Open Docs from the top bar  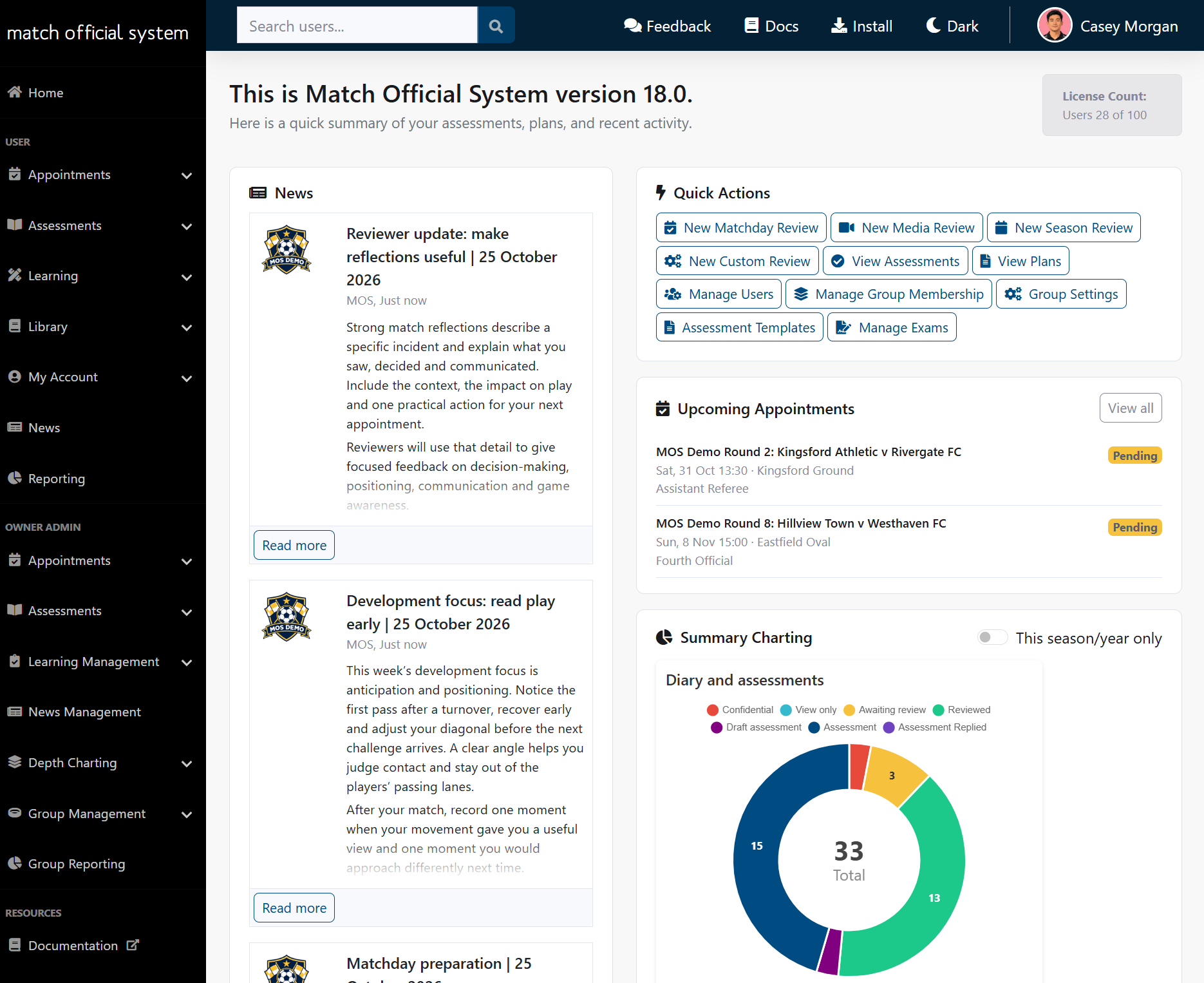[x=771, y=26]
